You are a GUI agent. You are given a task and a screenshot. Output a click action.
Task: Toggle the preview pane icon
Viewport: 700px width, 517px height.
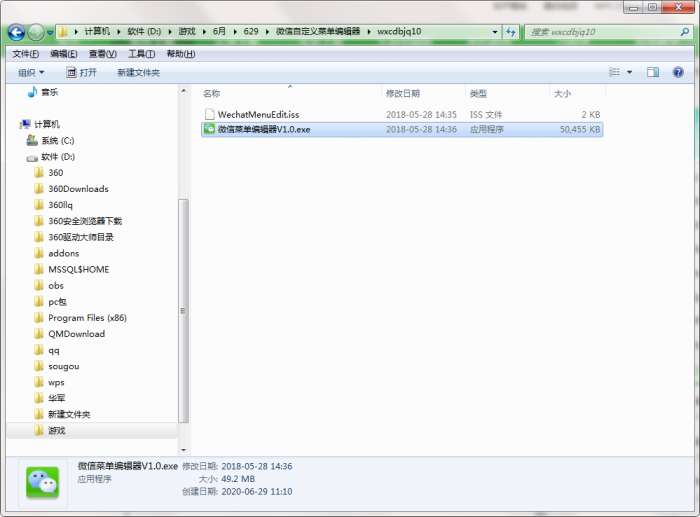[x=653, y=72]
